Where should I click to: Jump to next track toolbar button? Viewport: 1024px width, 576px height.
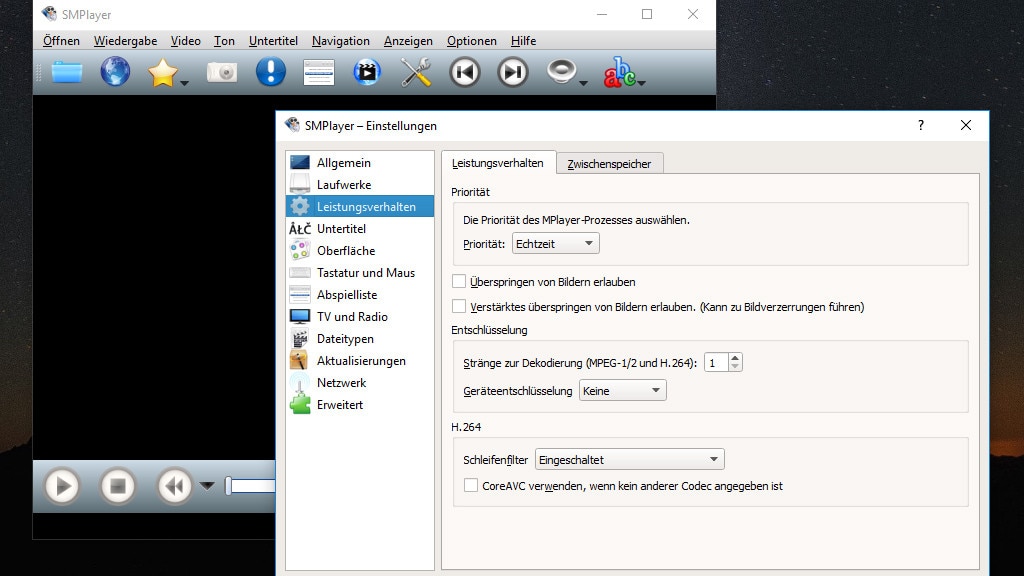point(513,72)
